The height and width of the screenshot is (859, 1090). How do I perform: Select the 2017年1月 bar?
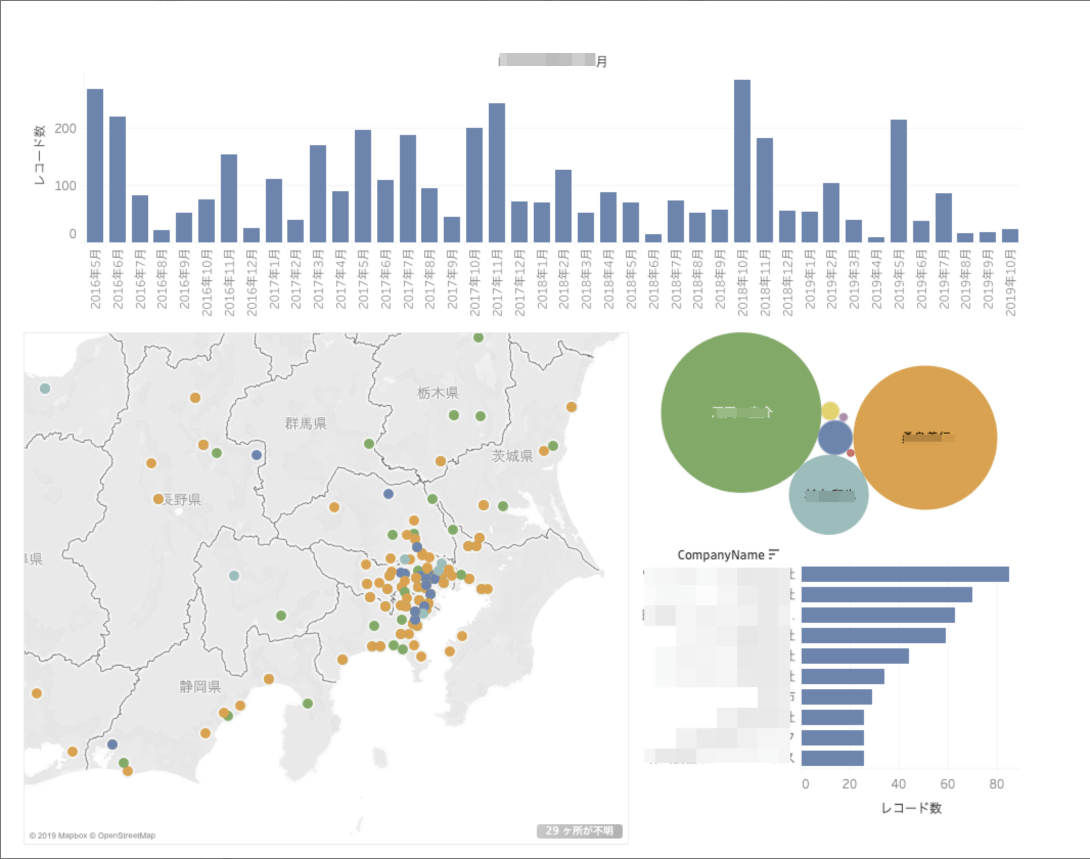click(274, 211)
